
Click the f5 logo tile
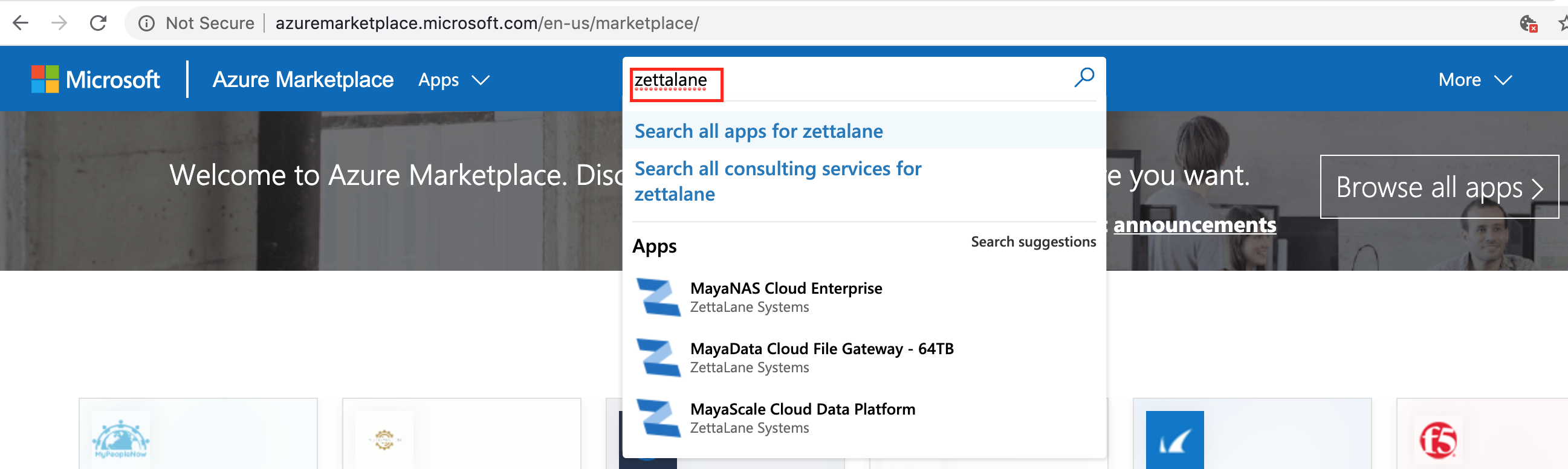(x=1438, y=439)
